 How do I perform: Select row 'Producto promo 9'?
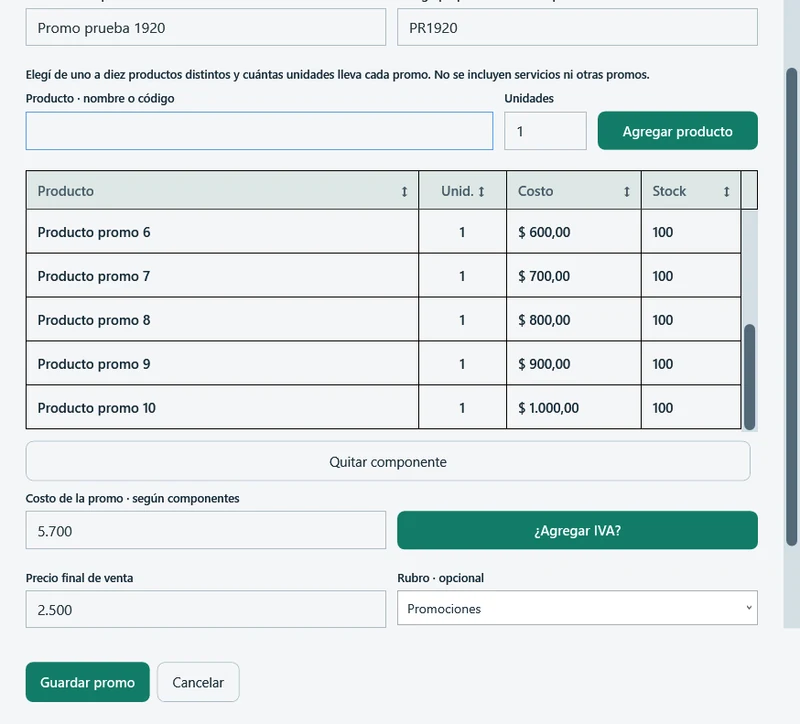pos(383,363)
